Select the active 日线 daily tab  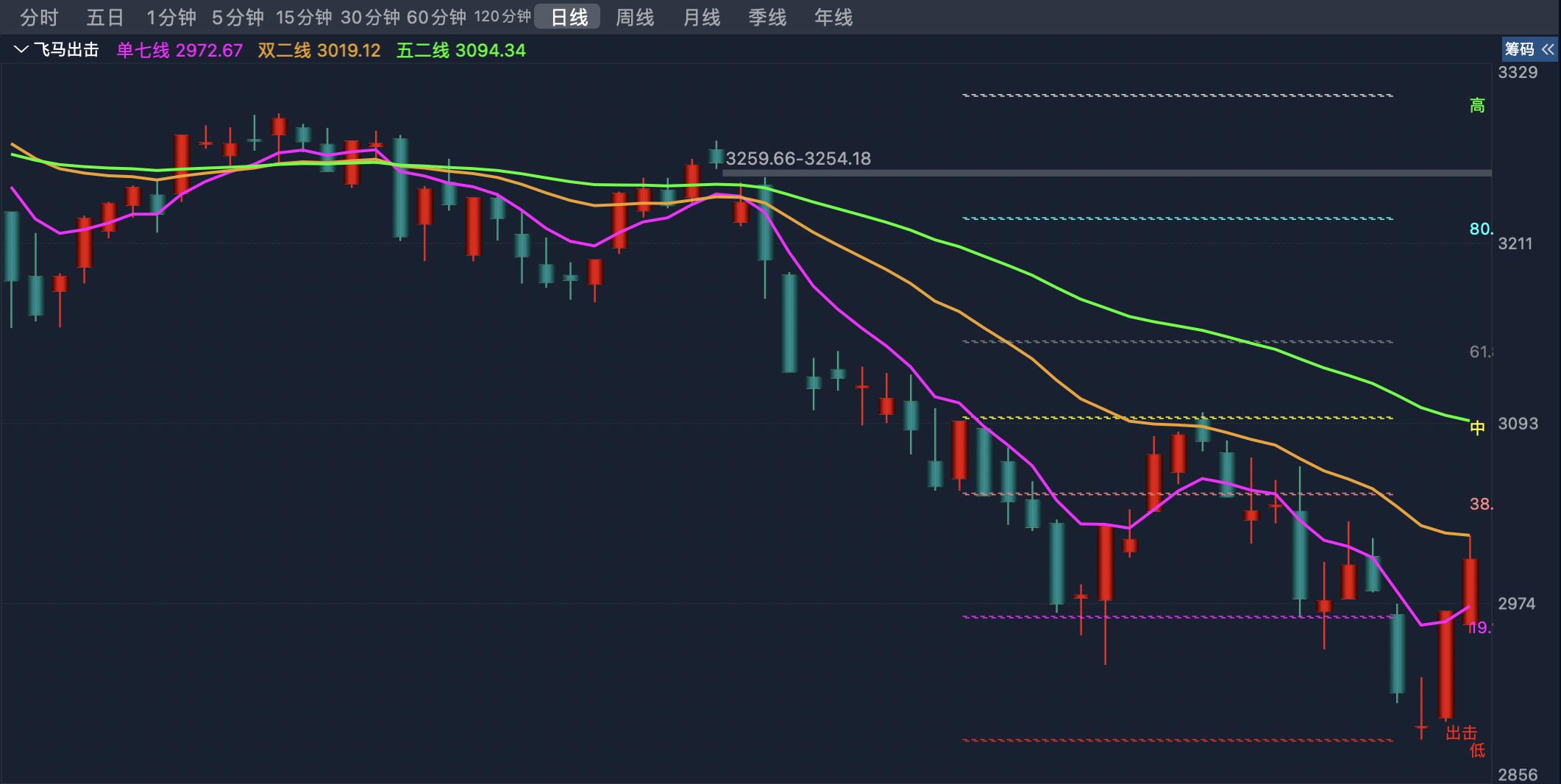click(x=569, y=17)
